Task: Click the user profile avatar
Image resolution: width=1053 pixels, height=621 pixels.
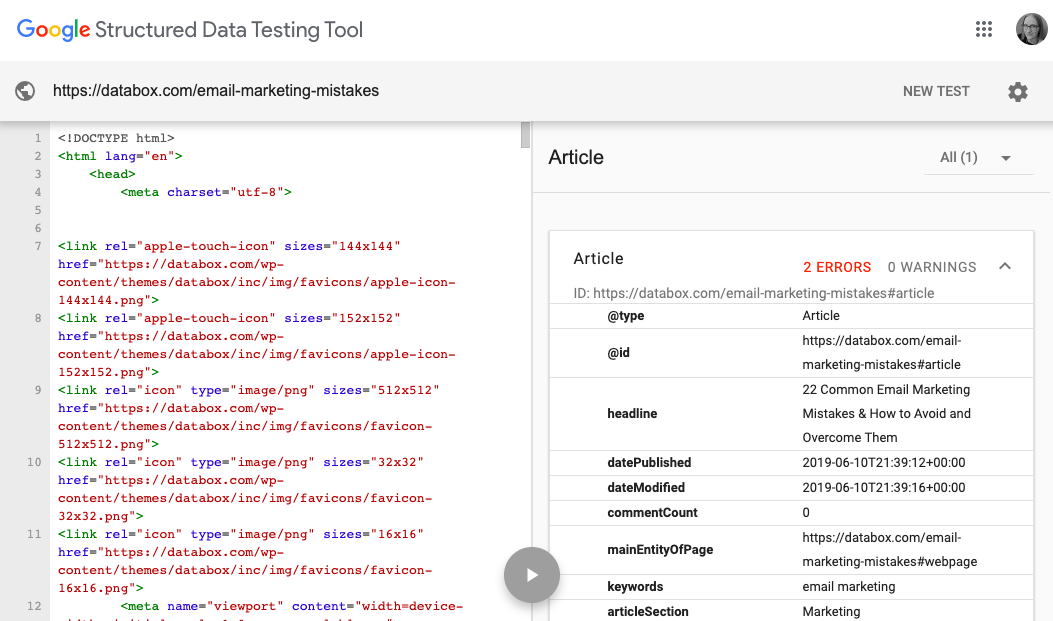Action: coord(1031,29)
